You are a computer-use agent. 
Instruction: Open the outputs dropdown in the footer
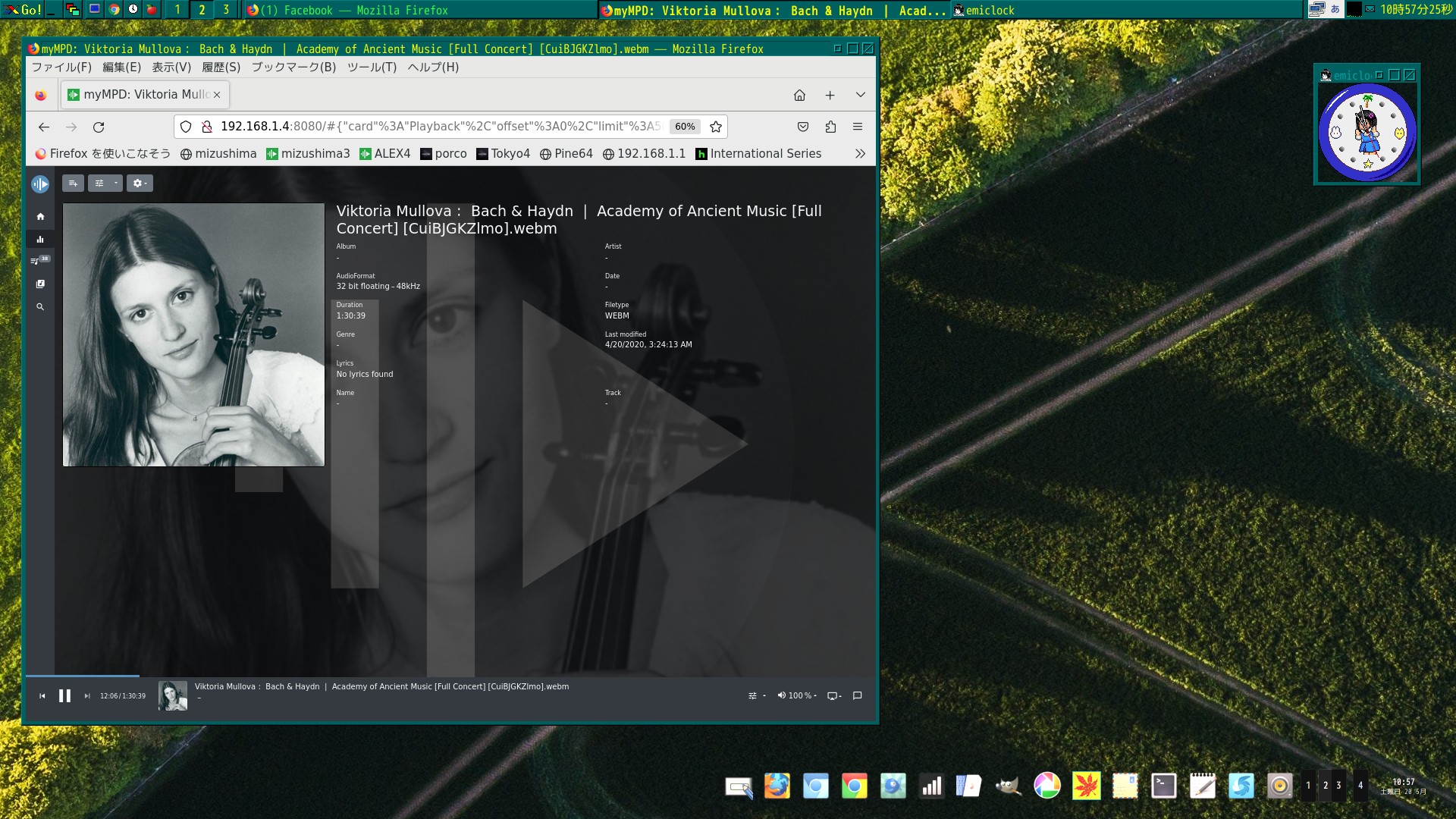point(834,695)
